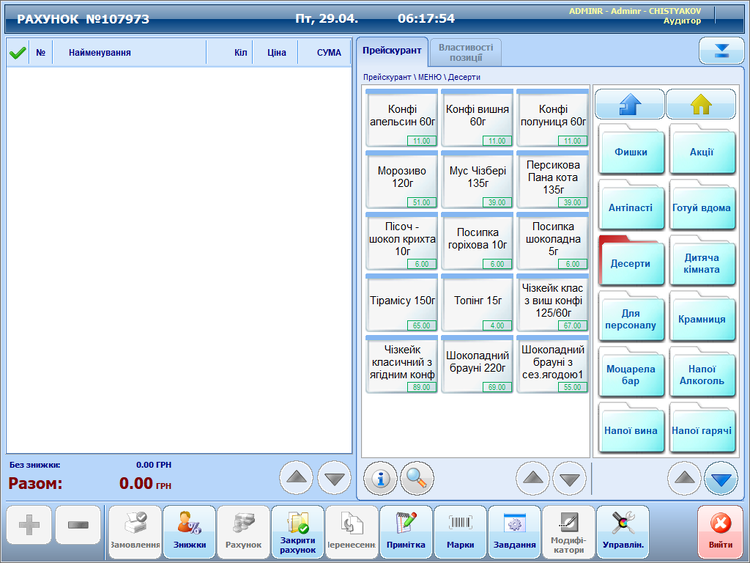The height and width of the screenshot is (563, 750).
Task: Add Тірамісу 150г to the order
Action: point(403,301)
